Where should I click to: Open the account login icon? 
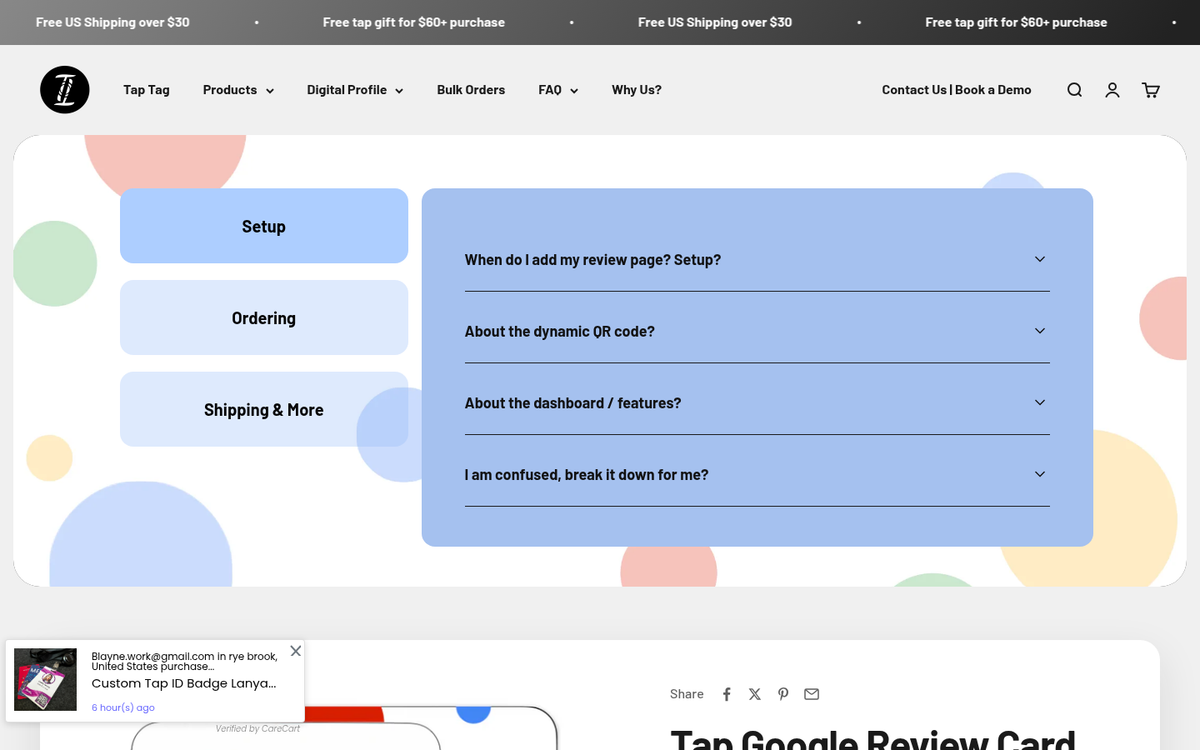point(1112,90)
